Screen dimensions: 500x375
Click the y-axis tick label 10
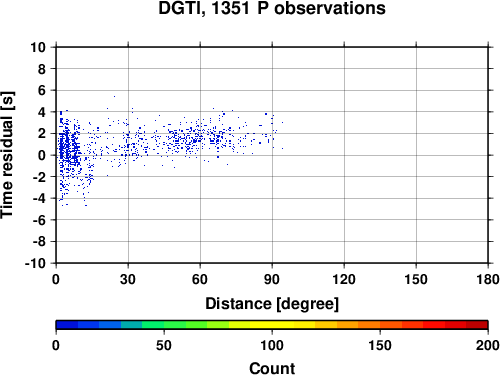tap(38, 47)
